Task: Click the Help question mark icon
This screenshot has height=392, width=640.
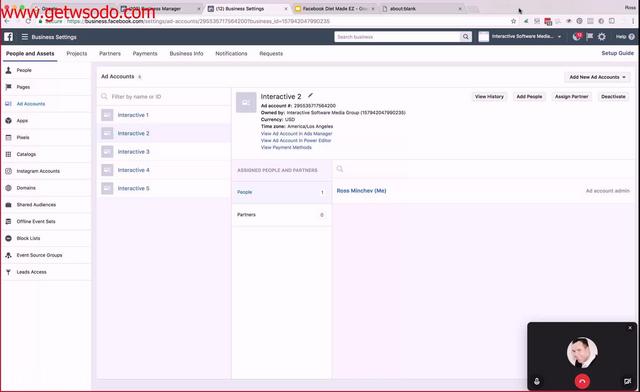Action: click(631, 37)
